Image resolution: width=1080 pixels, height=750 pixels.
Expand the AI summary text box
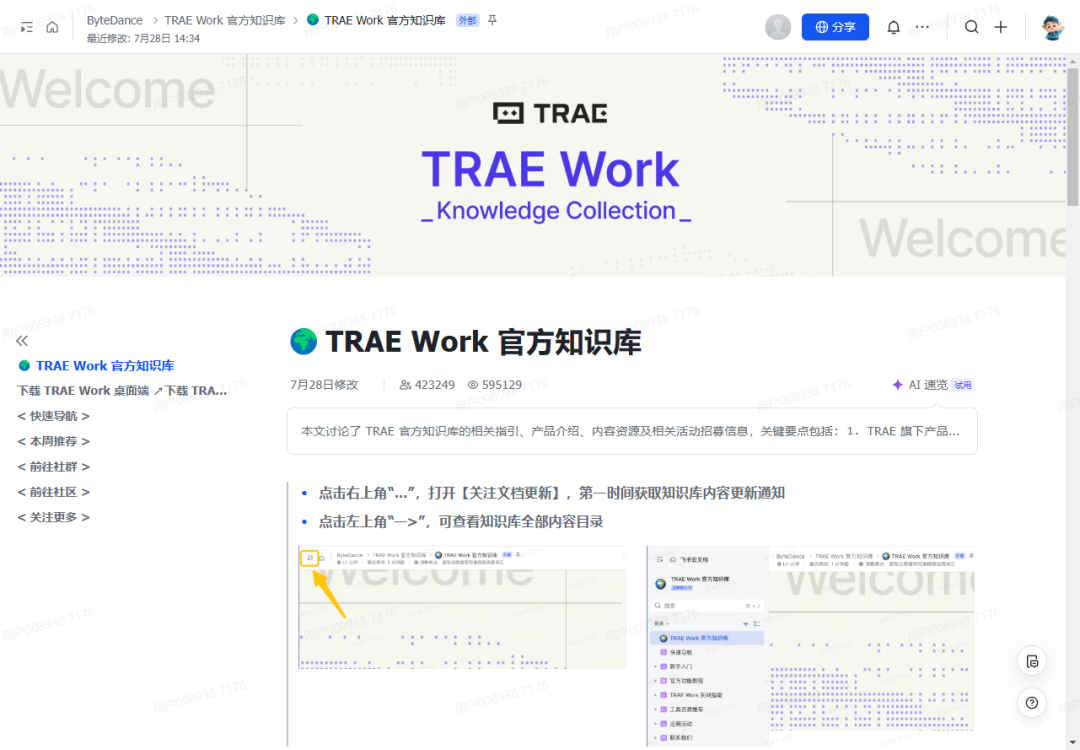pos(632,431)
